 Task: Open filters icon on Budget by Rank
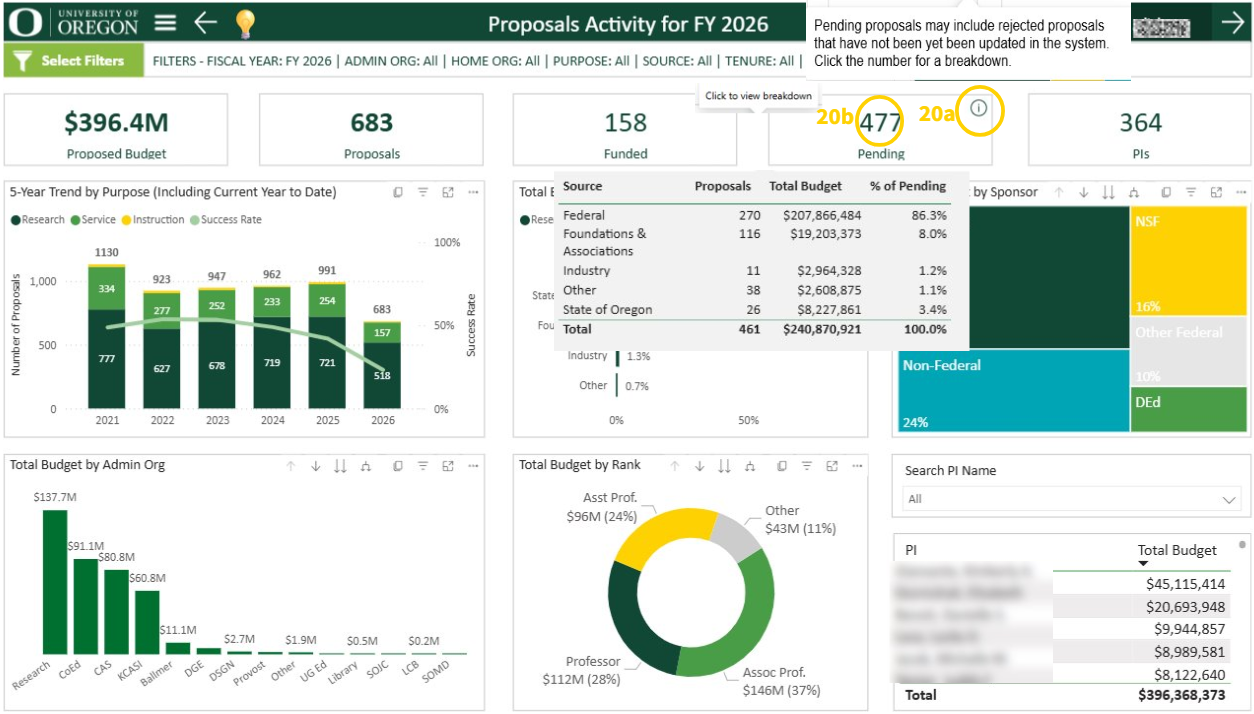coord(807,466)
